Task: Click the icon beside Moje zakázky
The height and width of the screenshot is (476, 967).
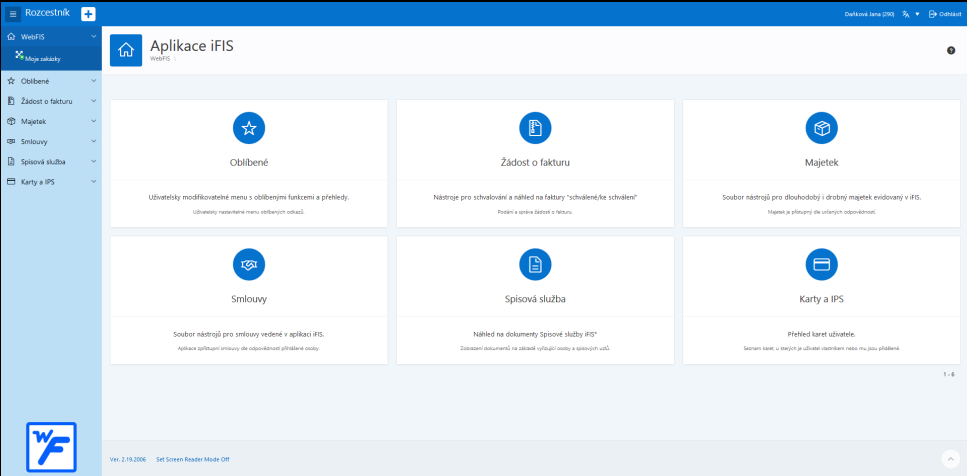Action: (x=19, y=57)
